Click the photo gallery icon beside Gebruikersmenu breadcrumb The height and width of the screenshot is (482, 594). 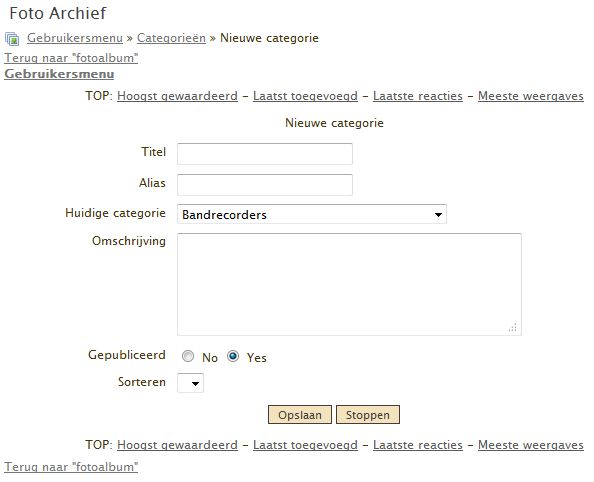click(x=12, y=39)
